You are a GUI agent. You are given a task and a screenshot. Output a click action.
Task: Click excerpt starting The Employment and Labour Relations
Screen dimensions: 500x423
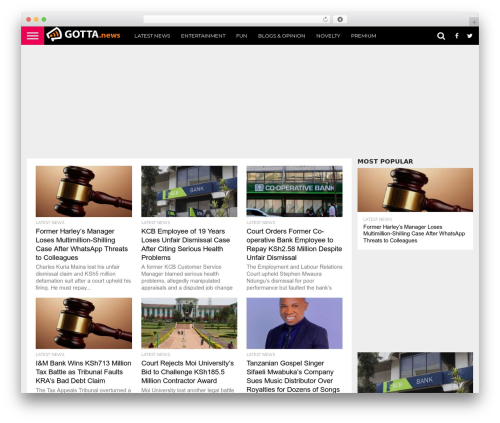(294, 277)
